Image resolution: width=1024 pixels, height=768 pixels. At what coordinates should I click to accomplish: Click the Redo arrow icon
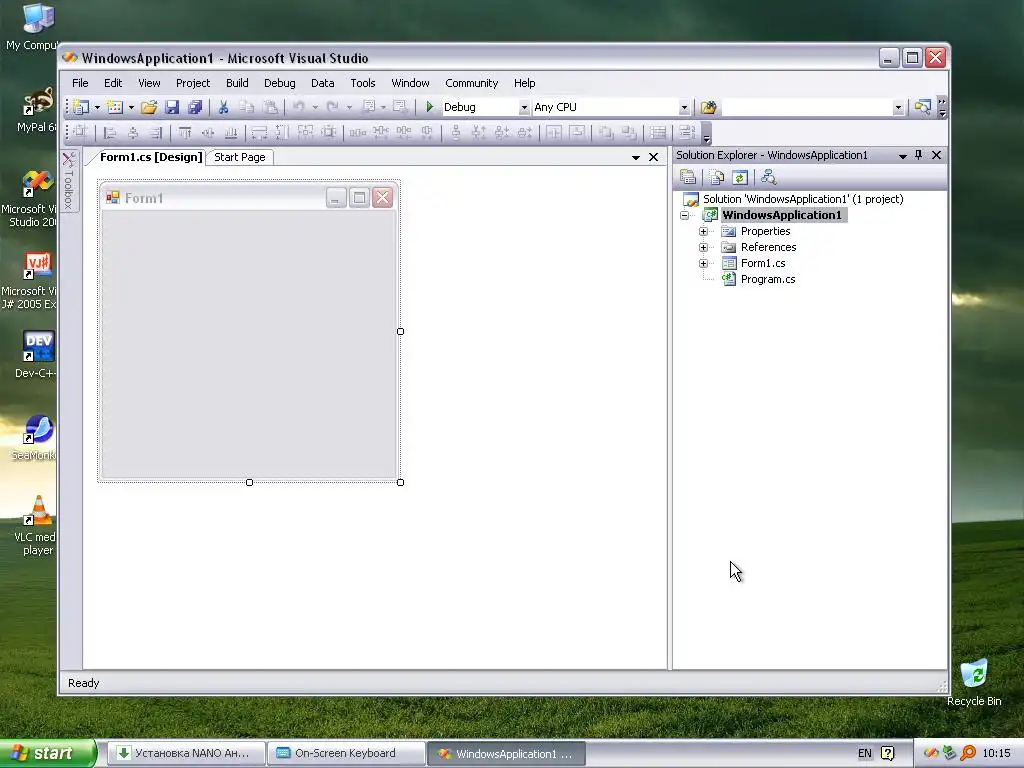332,107
